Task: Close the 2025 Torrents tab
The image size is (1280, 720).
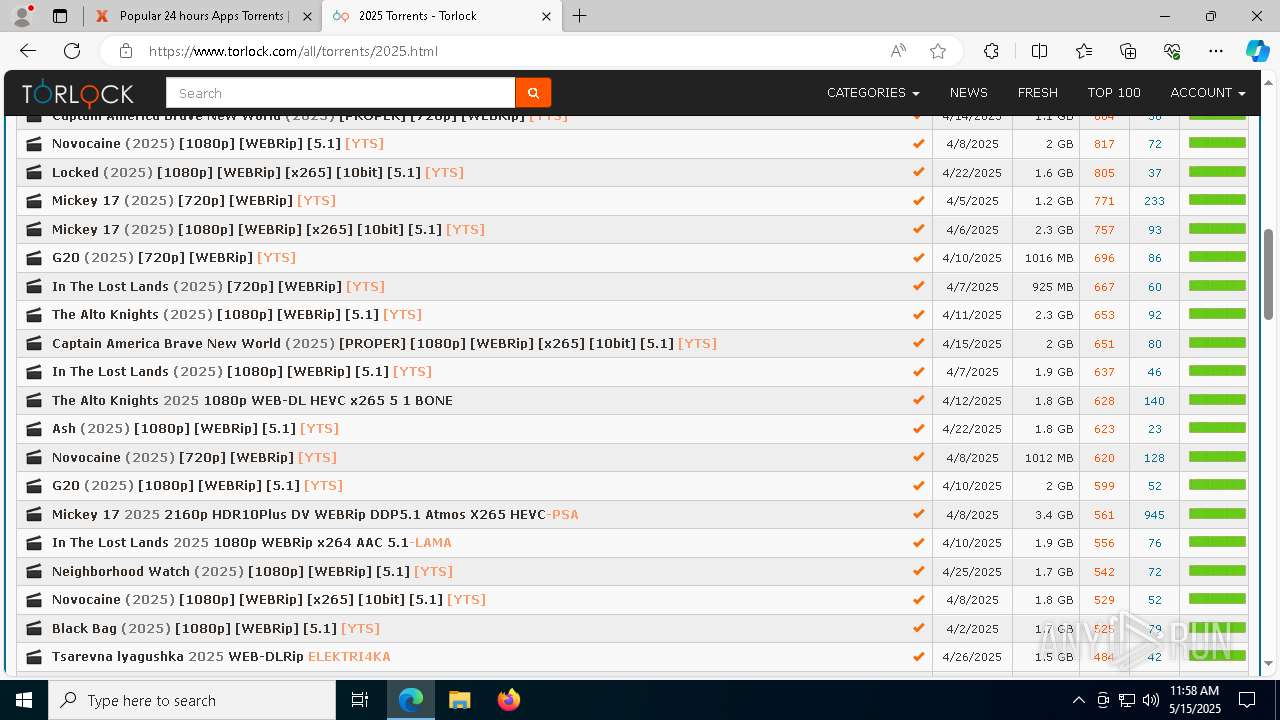Action: tap(546, 16)
